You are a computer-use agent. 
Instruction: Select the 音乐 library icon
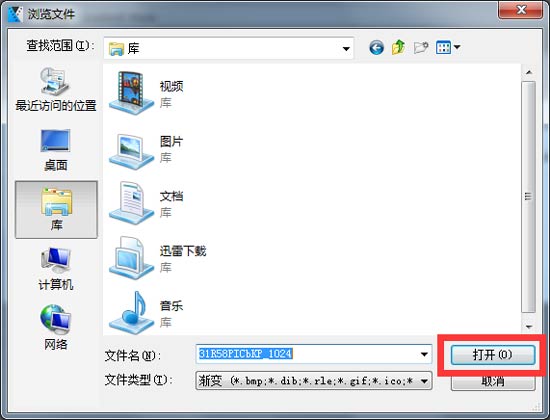click(x=131, y=313)
